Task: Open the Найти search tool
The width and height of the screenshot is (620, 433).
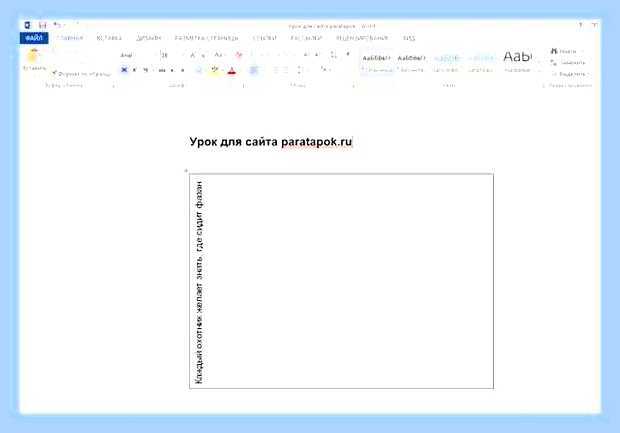Action: pos(563,51)
